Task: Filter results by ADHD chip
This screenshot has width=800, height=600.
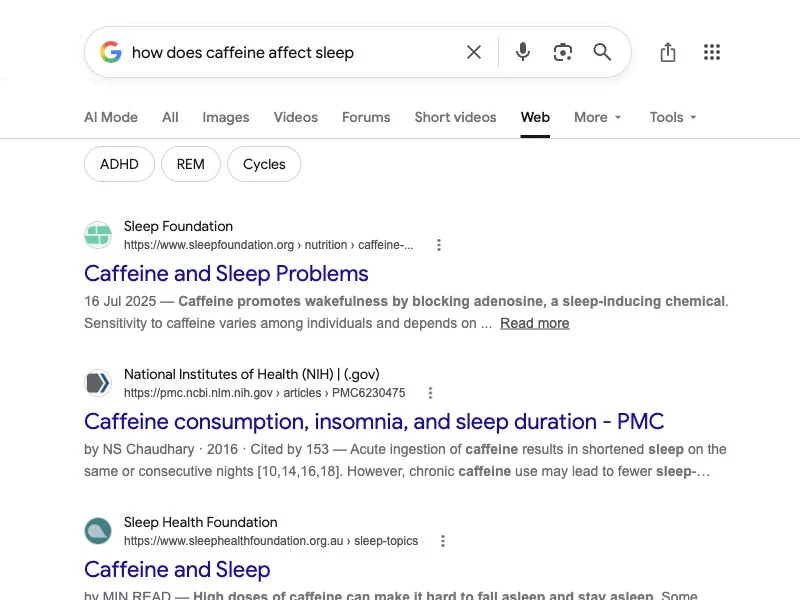Action: [x=119, y=164]
